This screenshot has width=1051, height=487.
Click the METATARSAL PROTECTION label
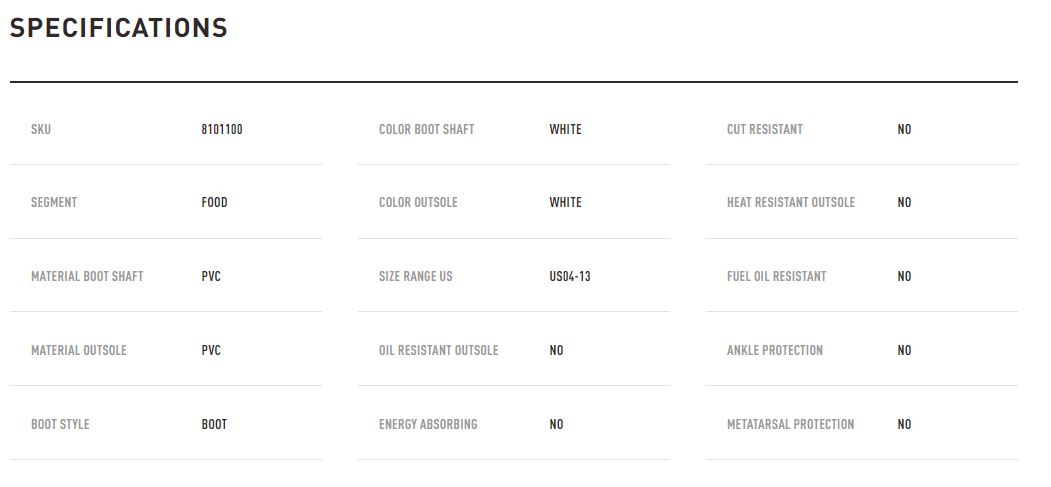[x=791, y=424]
